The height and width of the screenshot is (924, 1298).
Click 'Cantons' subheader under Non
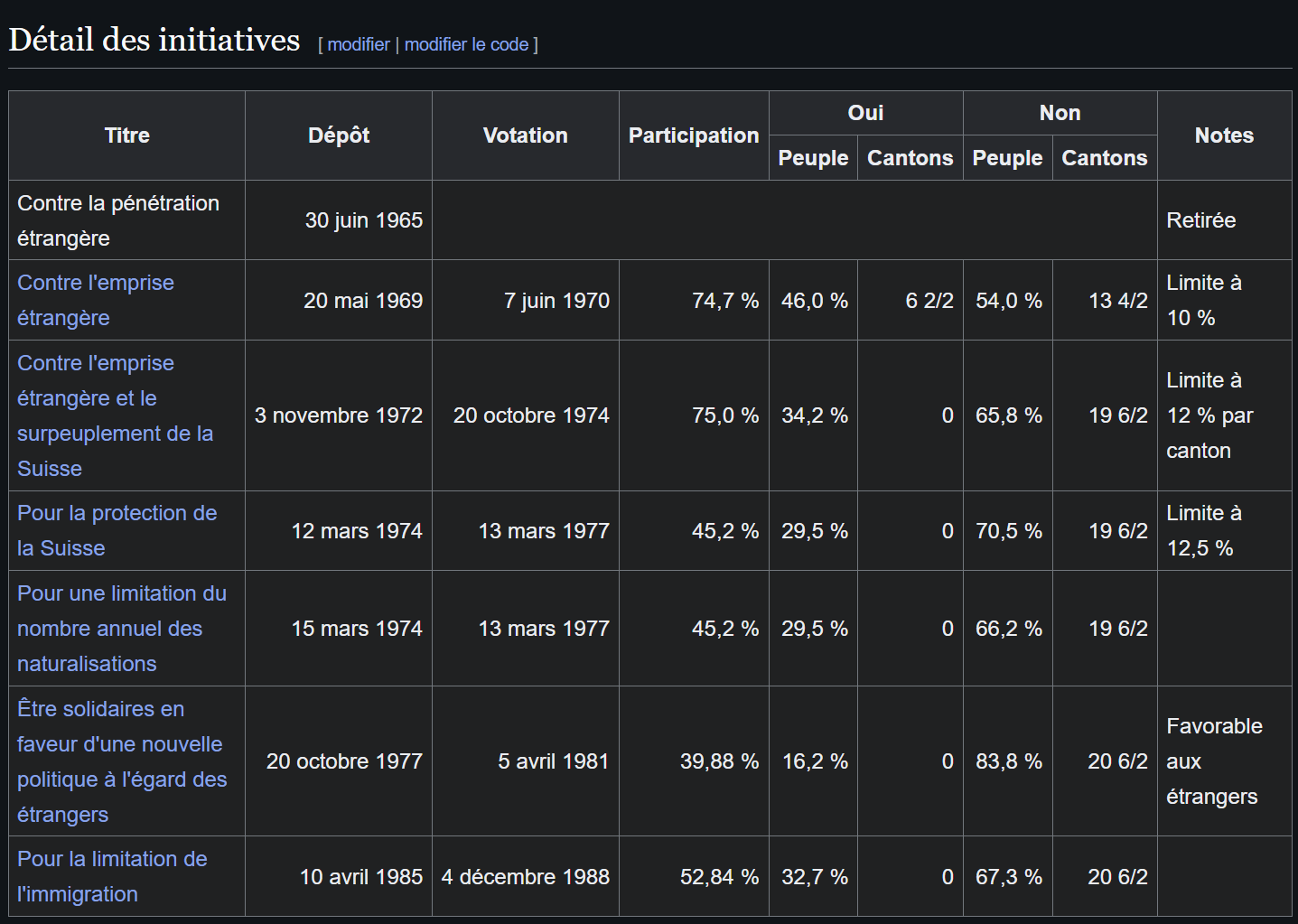coord(1106,158)
